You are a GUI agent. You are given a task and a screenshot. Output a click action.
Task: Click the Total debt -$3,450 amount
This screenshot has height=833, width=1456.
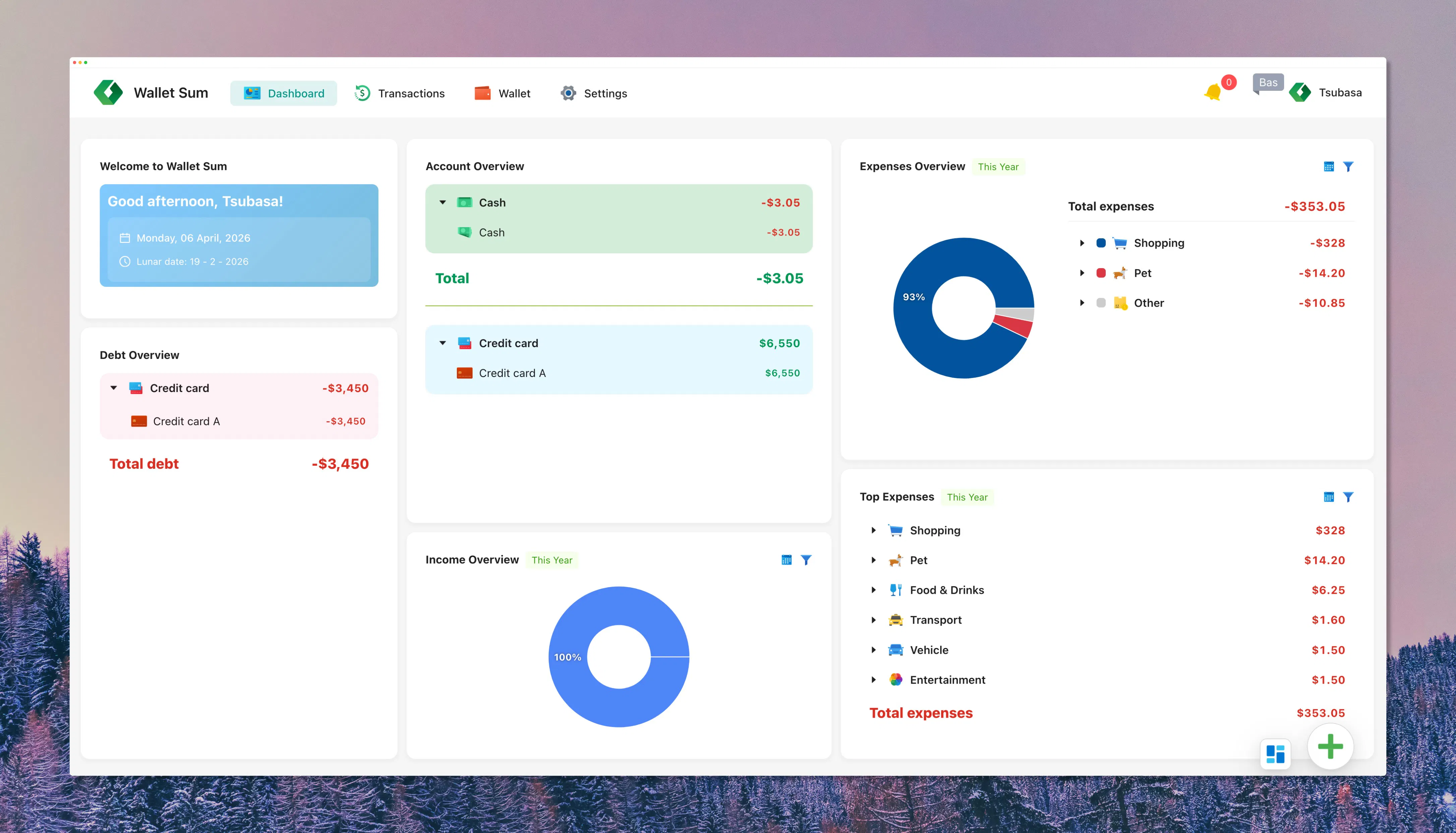point(340,464)
